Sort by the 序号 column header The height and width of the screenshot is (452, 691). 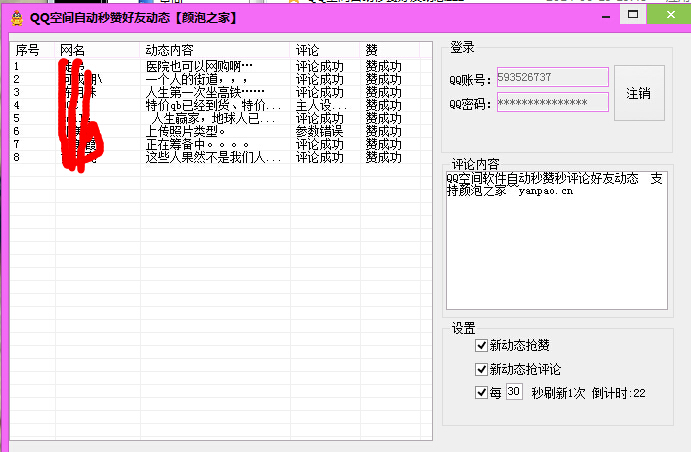pyautogui.click(x=32, y=50)
